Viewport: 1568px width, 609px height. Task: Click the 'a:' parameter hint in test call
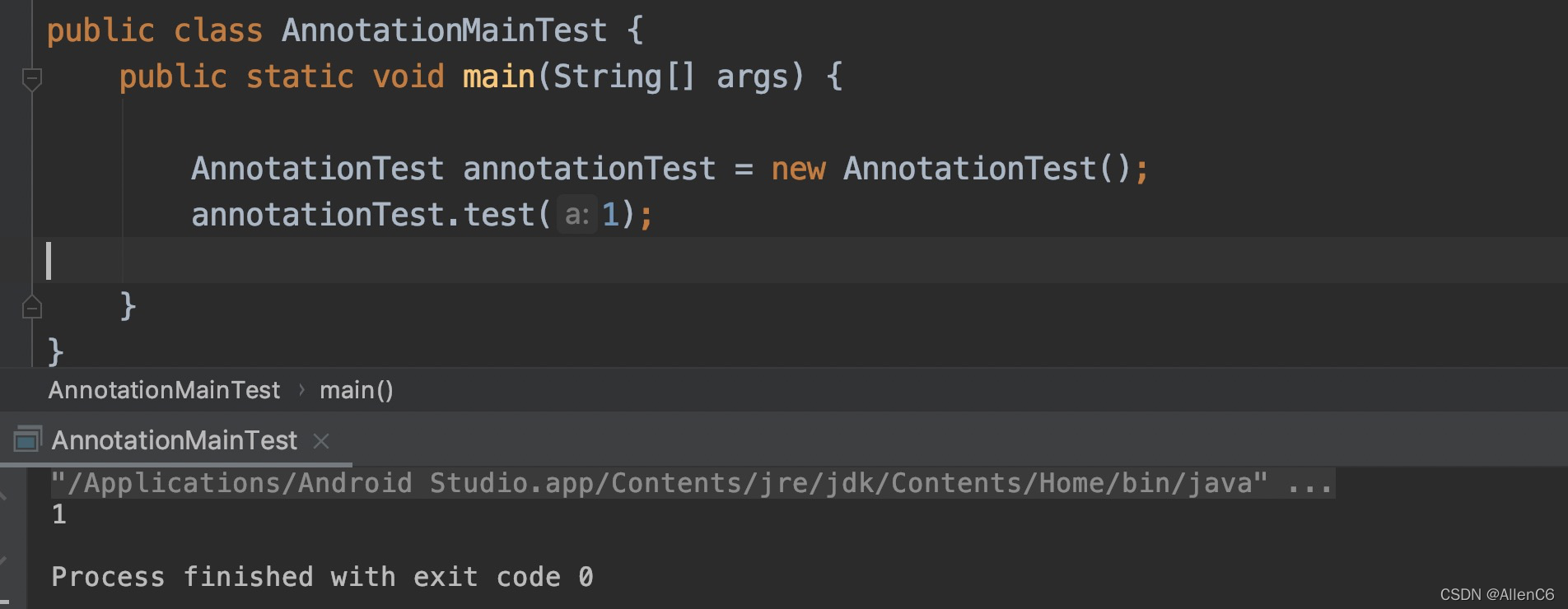point(577,215)
